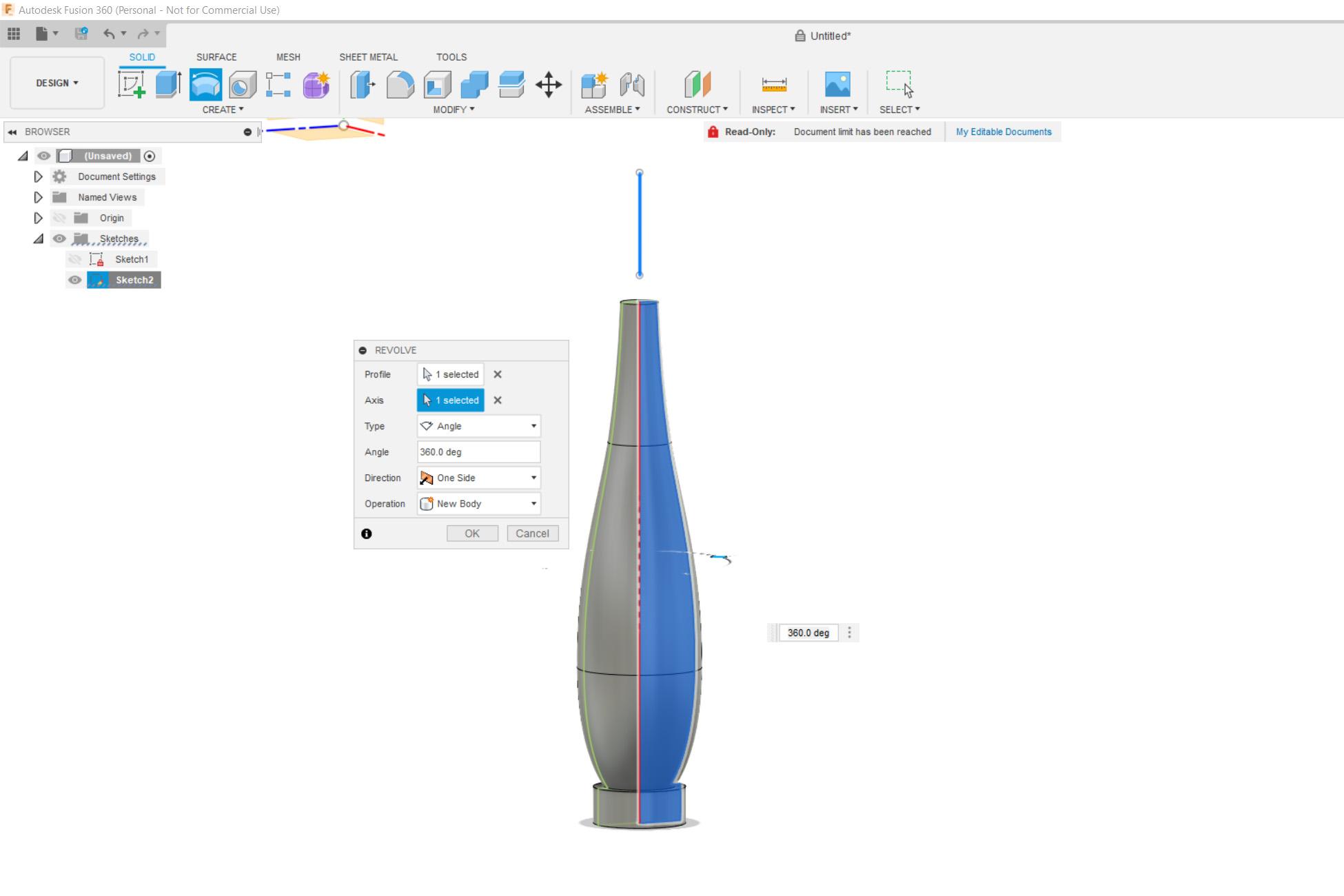Open the Operation New Body dropdown

[478, 504]
